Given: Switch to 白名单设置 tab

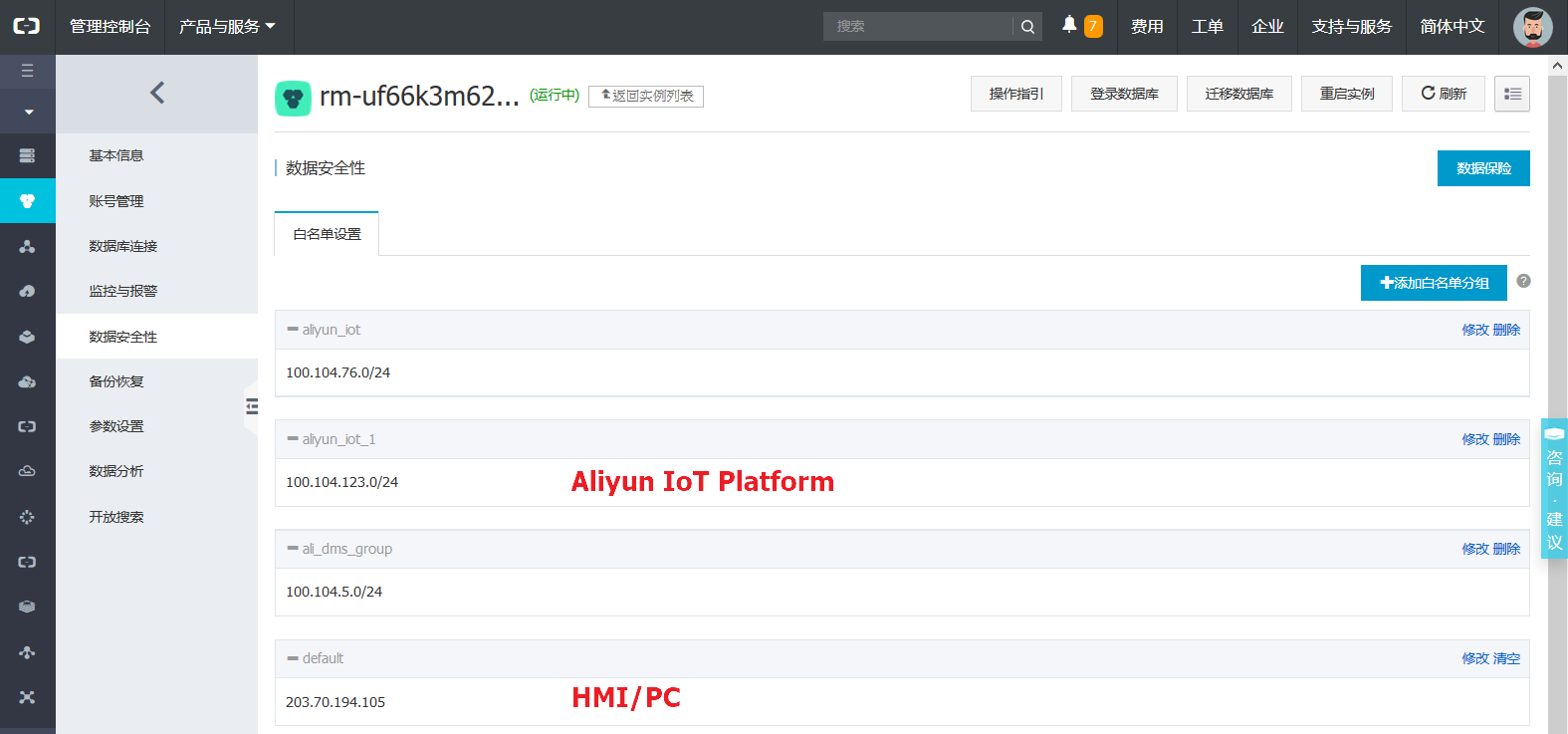Looking at the screenshot, I should [x=327, y=234].
